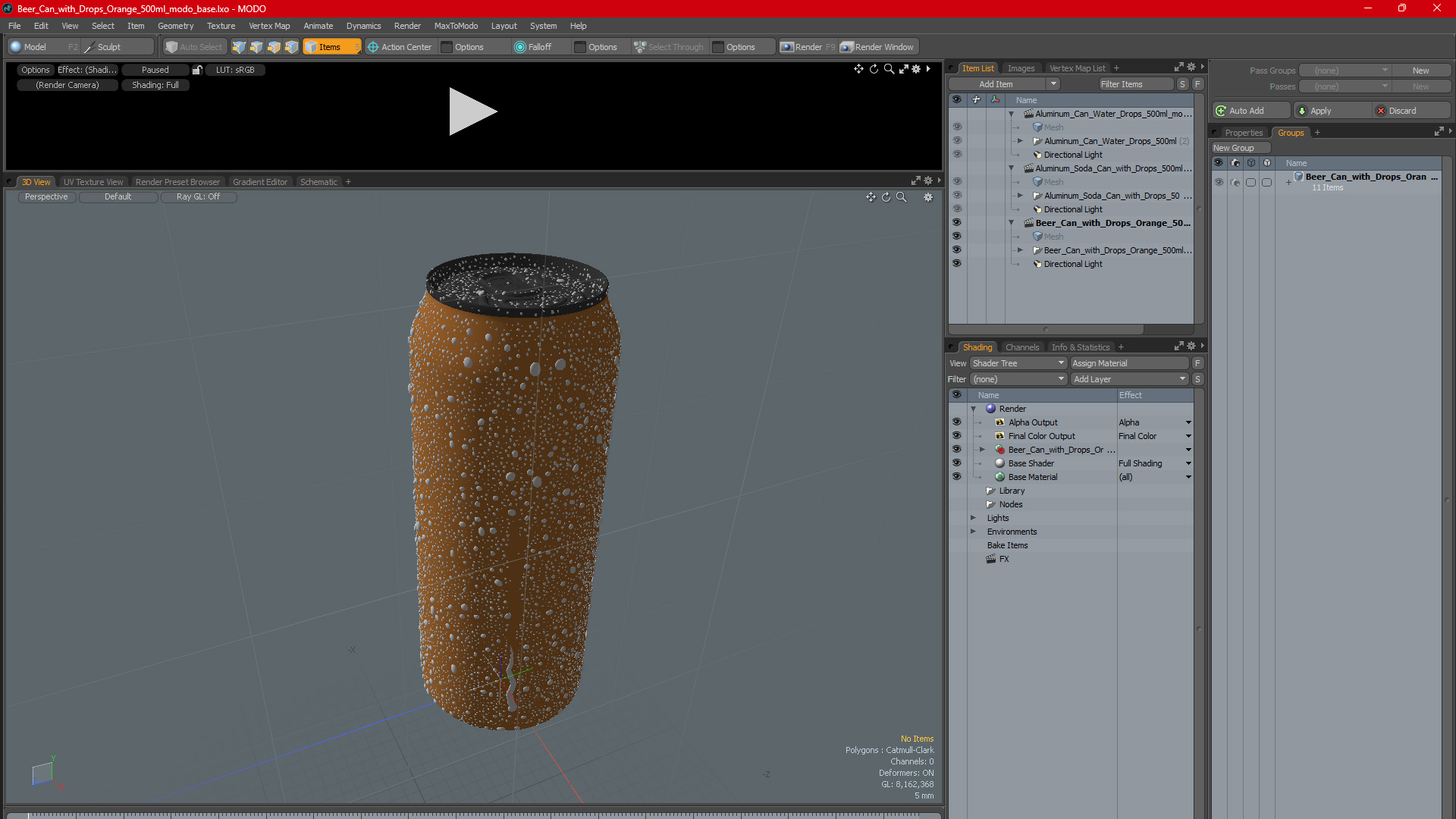Image resolution: width=1456 pixels, height=819 pixels.
Task: Click the zoom icon in the render preview
Action: click(889, 69)
